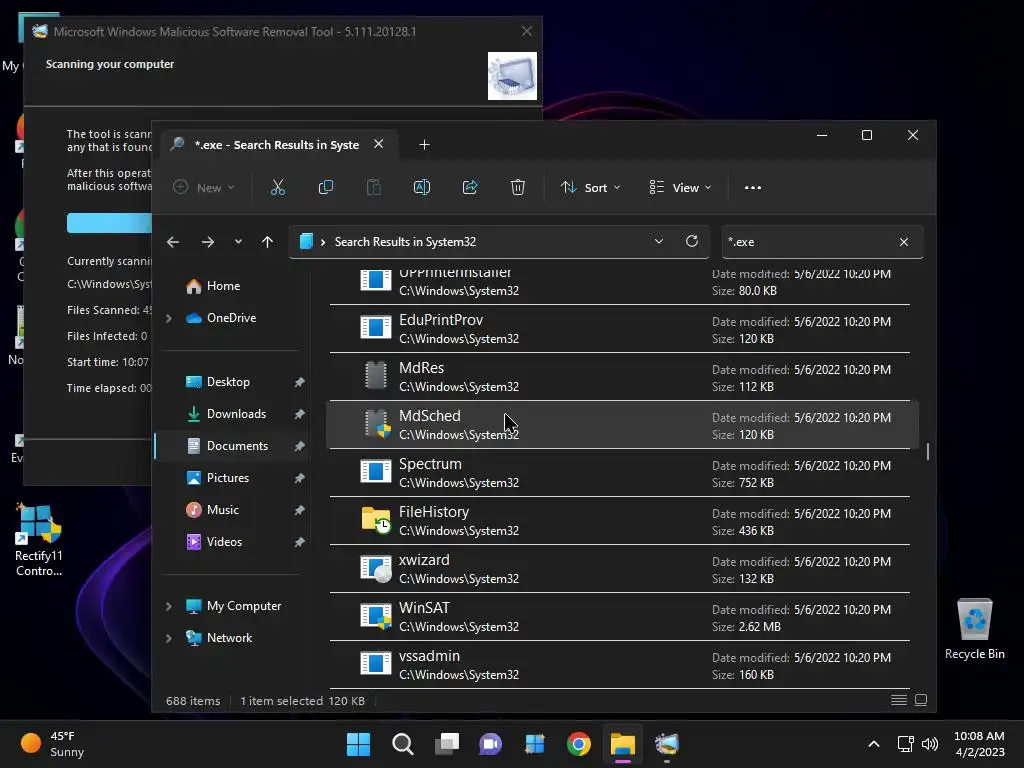
Task: Select Desktop in the navigation pane
Action: coord(232,382)
